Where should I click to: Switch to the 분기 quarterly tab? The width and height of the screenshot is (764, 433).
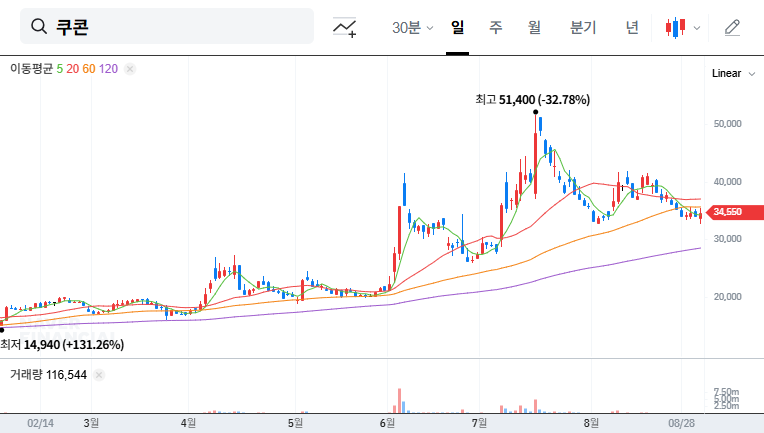(x=583, y=27)
